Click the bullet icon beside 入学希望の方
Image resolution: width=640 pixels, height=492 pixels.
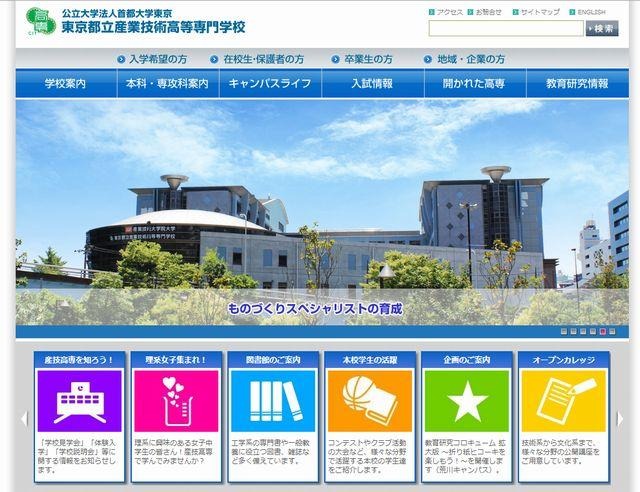coord(121,60)
